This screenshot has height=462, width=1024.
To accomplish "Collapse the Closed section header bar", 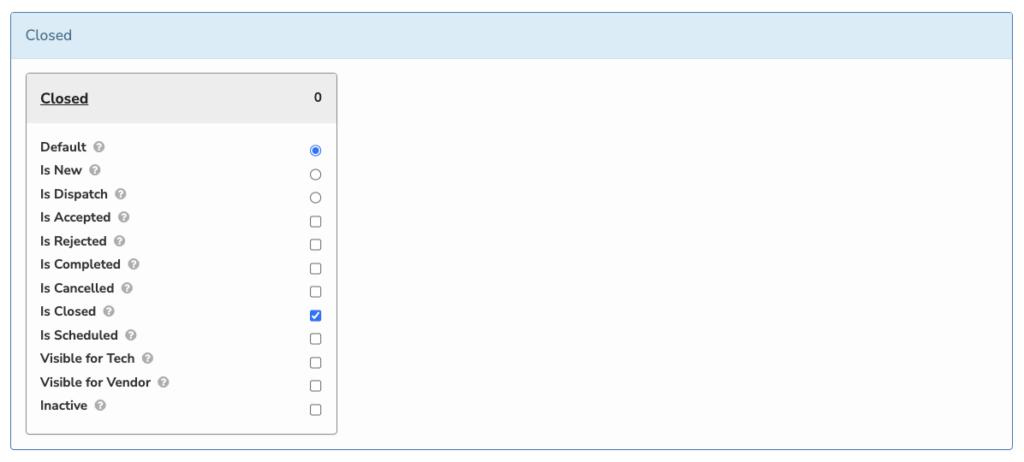I will point(511,36).
